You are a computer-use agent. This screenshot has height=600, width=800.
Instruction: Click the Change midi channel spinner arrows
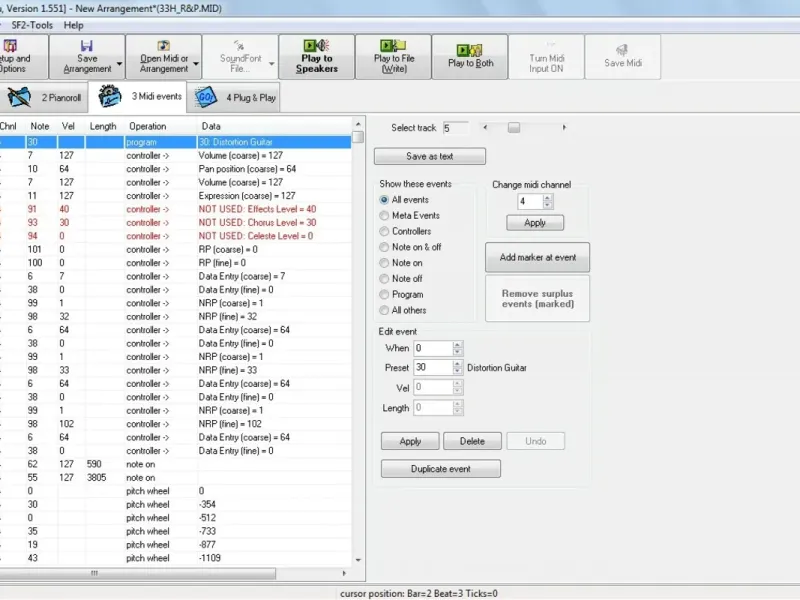click(x=547, y=202)
